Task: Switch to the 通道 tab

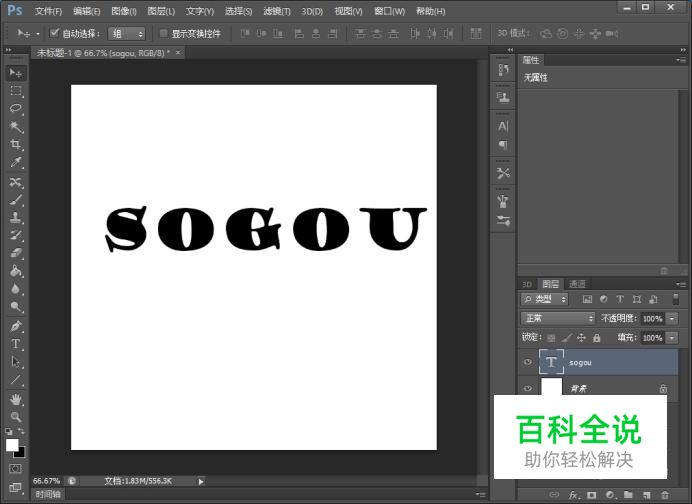Action: point(577,284)
